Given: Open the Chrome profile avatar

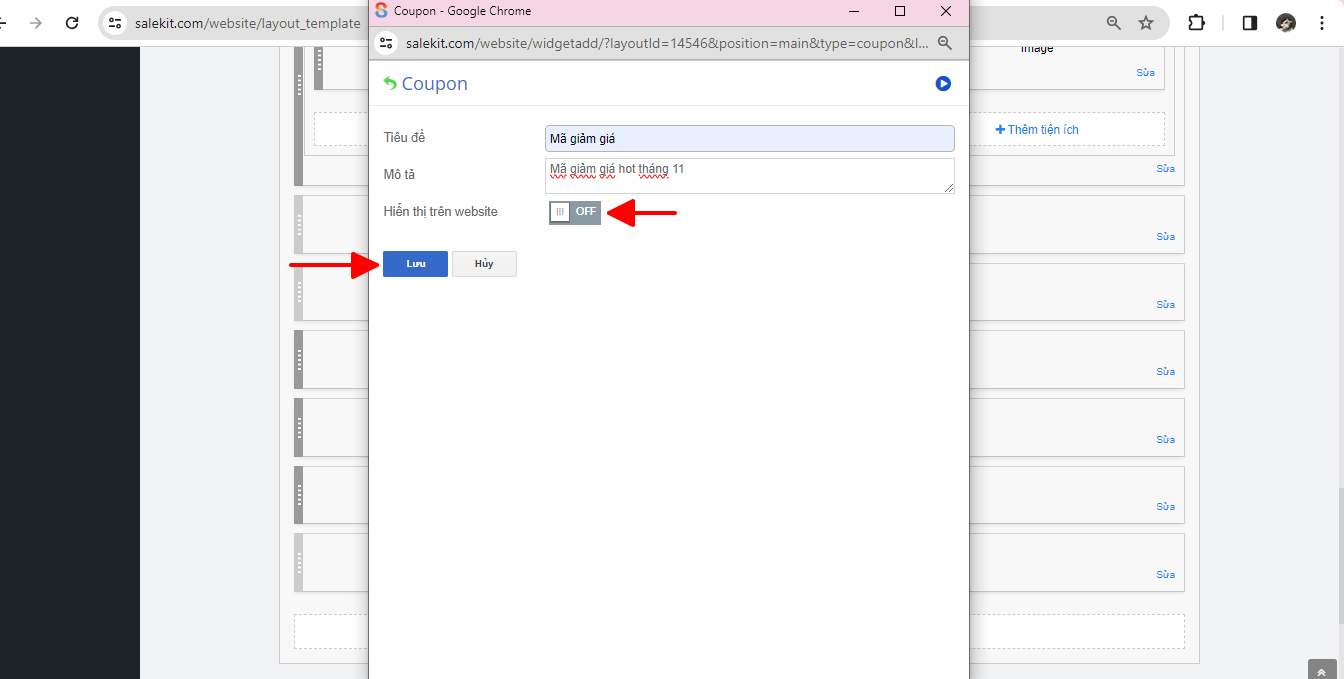Looking at the screenshot, I should 1286,23.
